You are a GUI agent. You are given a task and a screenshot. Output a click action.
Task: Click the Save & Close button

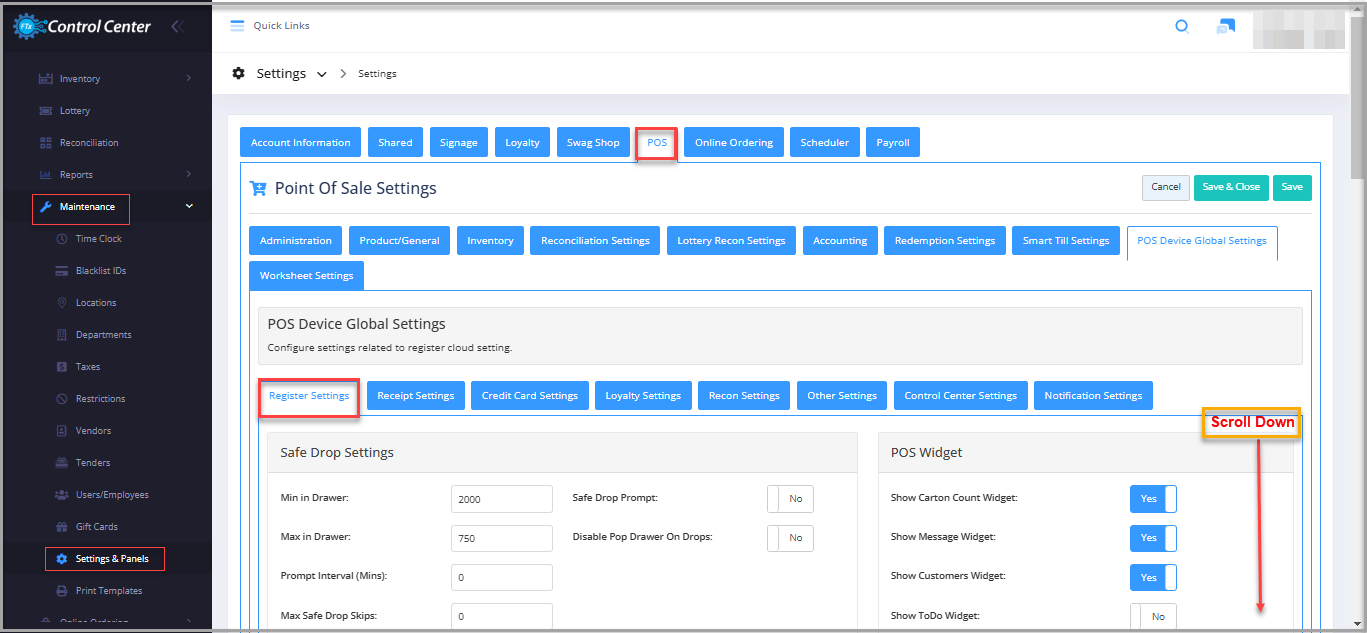coord(1230,187)
